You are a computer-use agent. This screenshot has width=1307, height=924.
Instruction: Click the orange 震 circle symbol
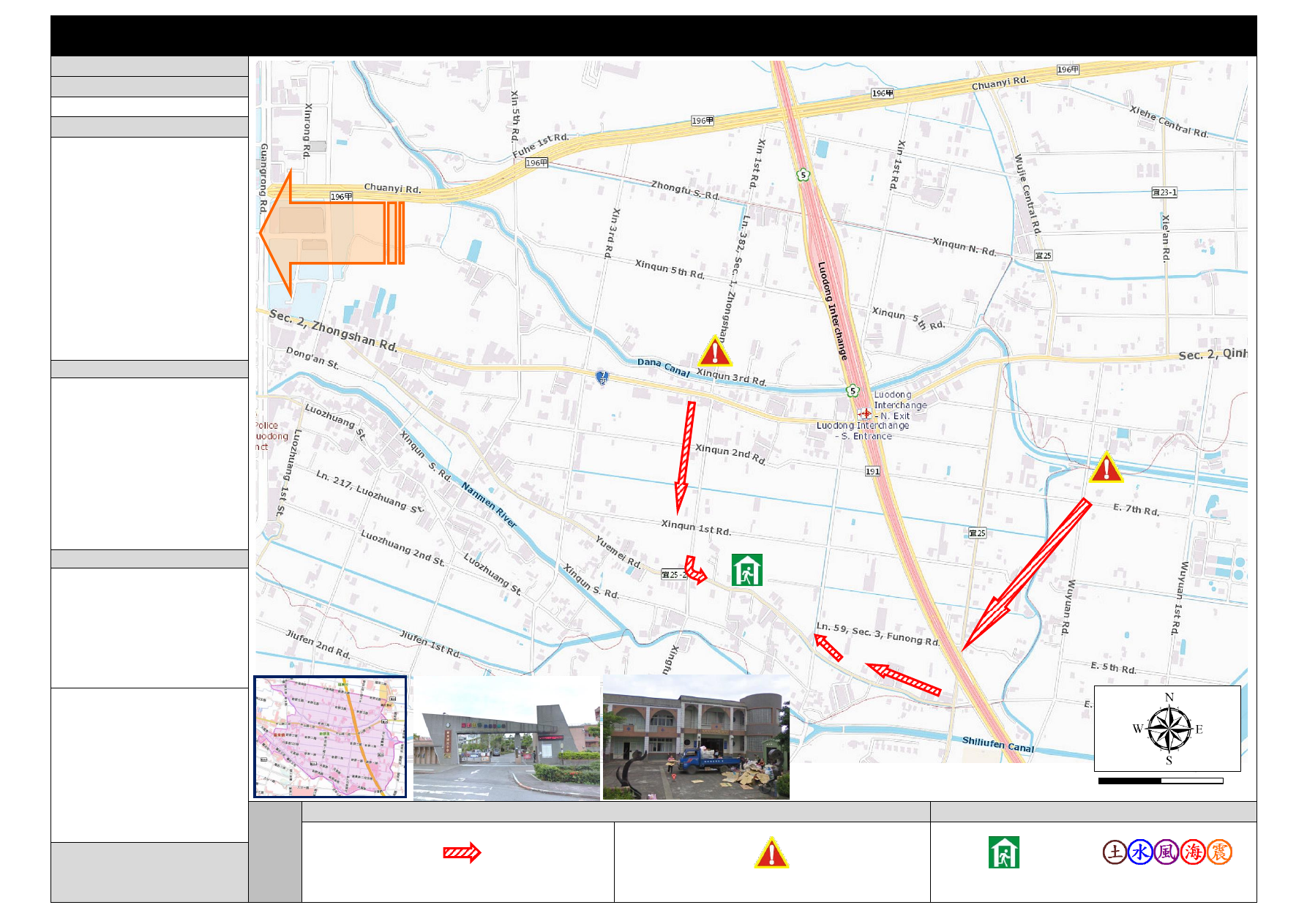pyautogui.click(x=1219, y=852)
